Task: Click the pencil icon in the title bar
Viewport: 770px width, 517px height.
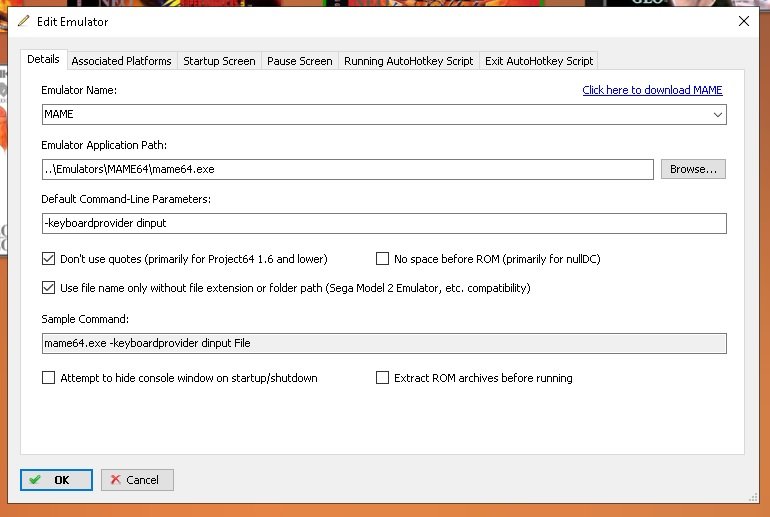Action: (23, 21)
